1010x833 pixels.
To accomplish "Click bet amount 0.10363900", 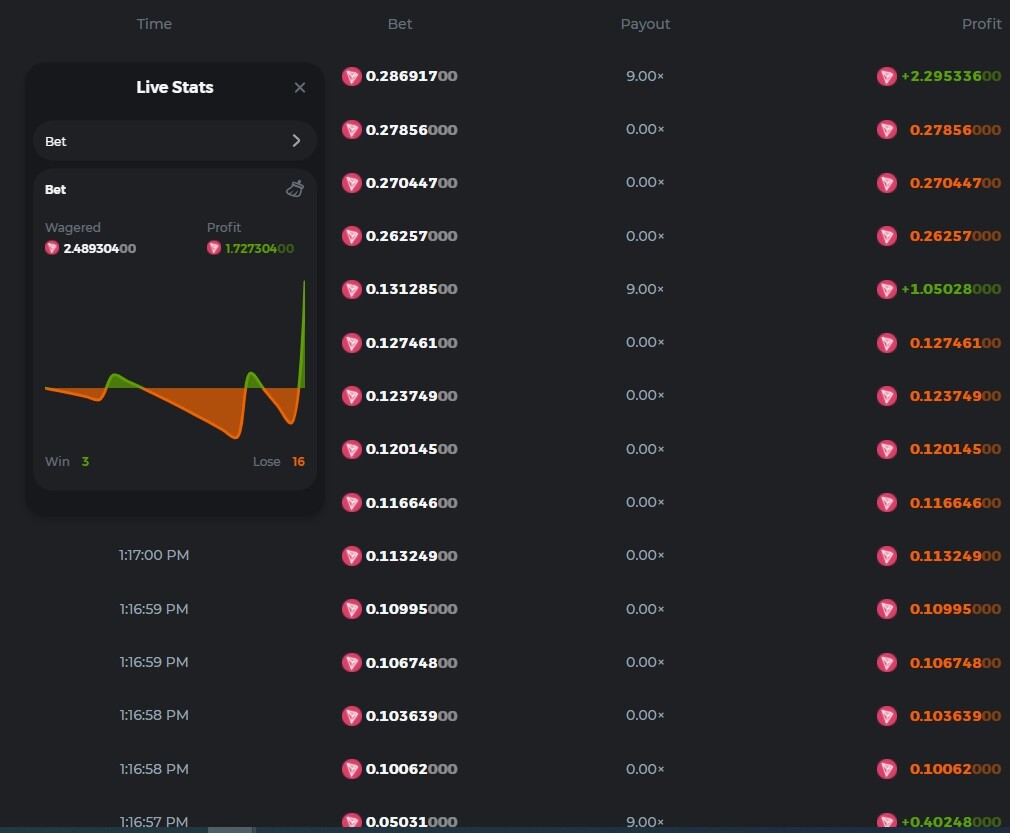I will 412,716.
